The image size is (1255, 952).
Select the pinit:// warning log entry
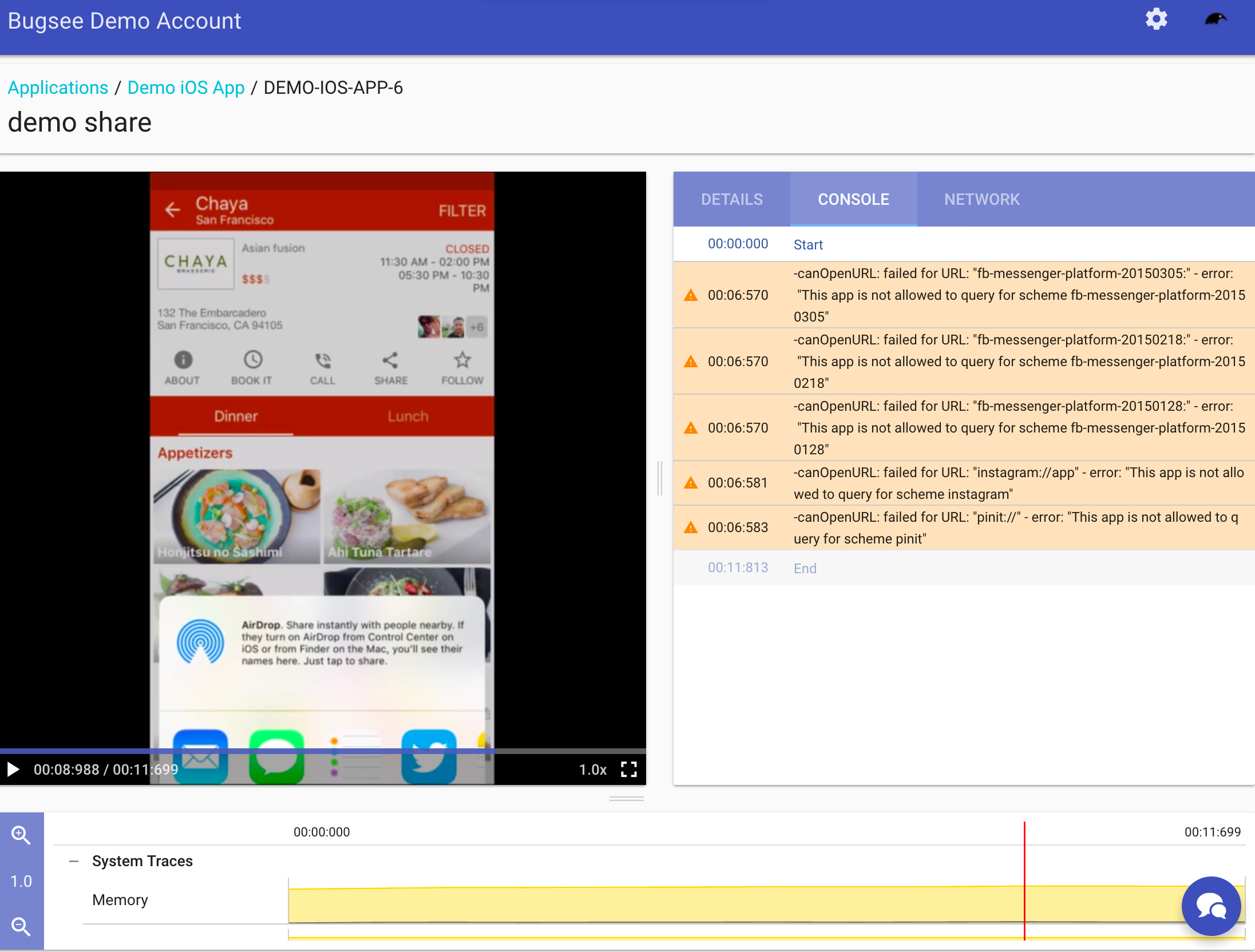964,527
